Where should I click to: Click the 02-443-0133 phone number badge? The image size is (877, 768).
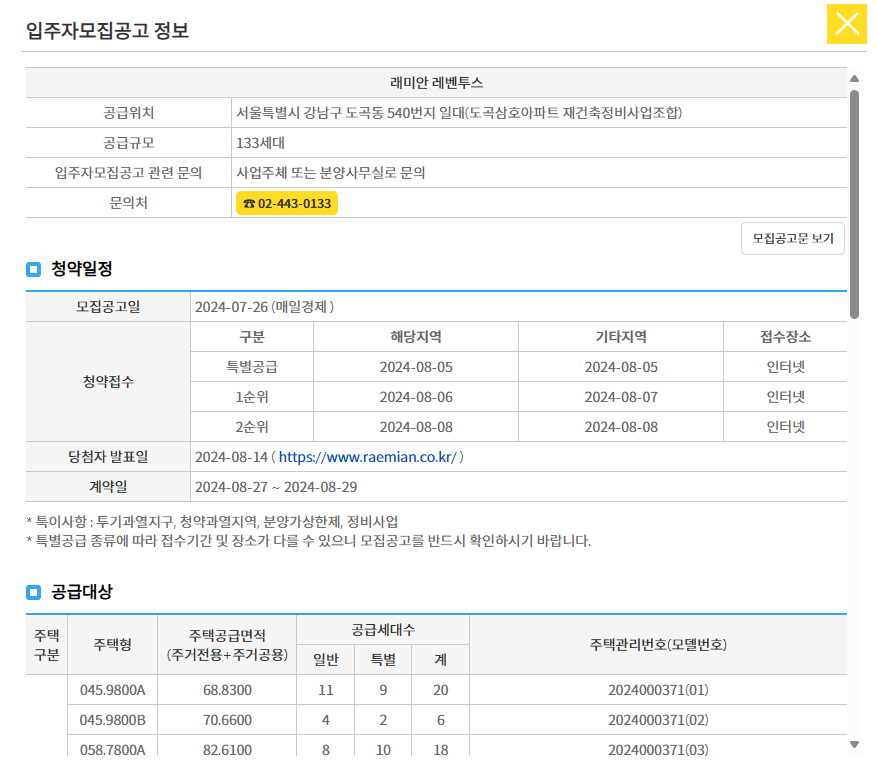click(287, 203)
